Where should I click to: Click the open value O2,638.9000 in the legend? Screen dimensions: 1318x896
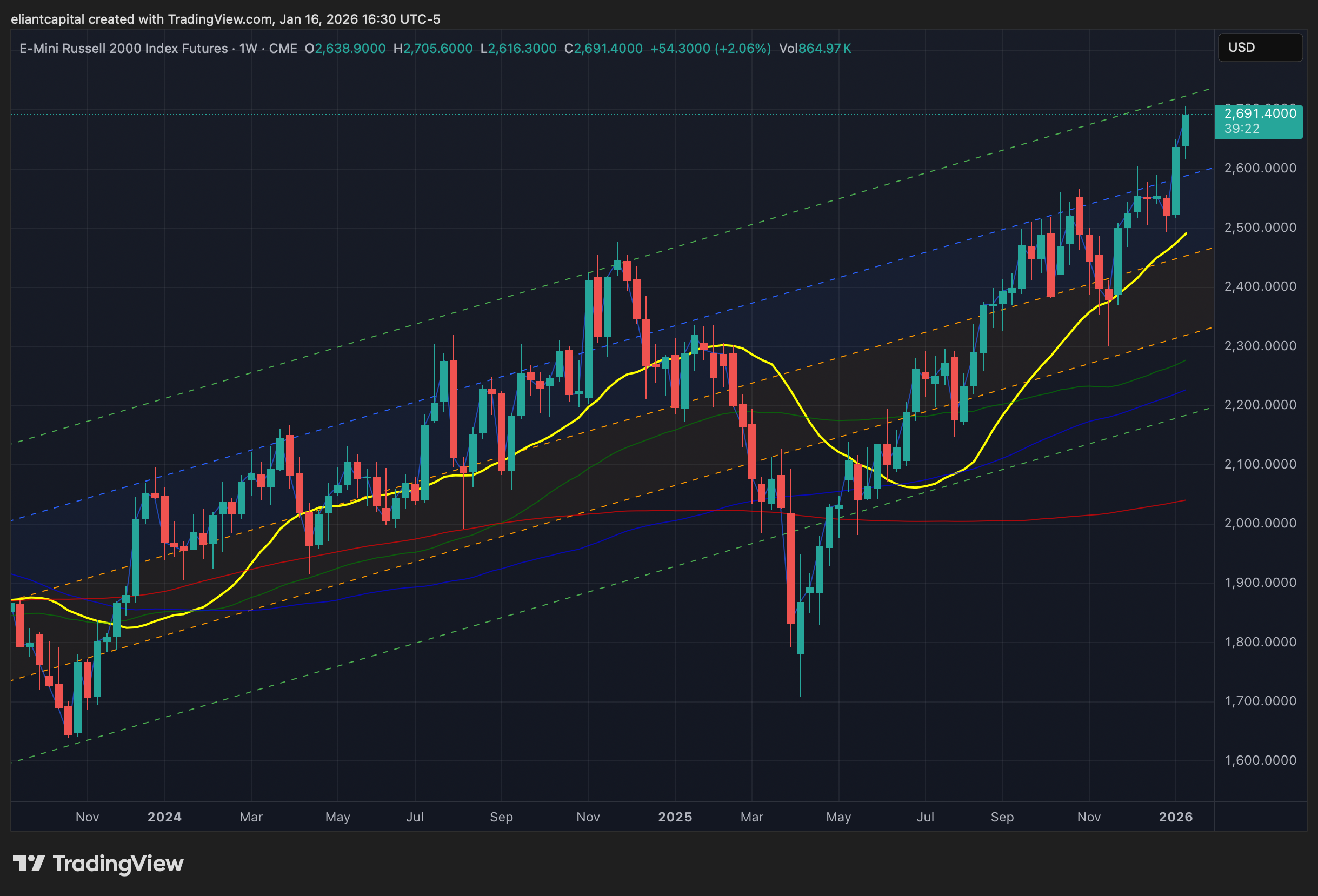click(345, 49)
